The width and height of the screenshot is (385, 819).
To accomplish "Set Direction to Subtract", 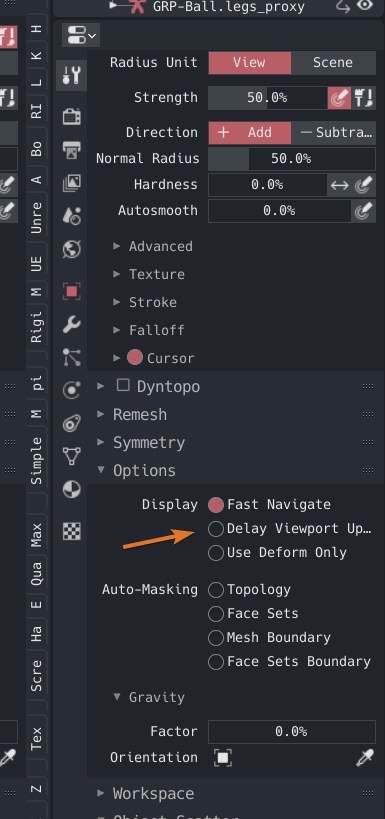I will [x=333, y=132].
